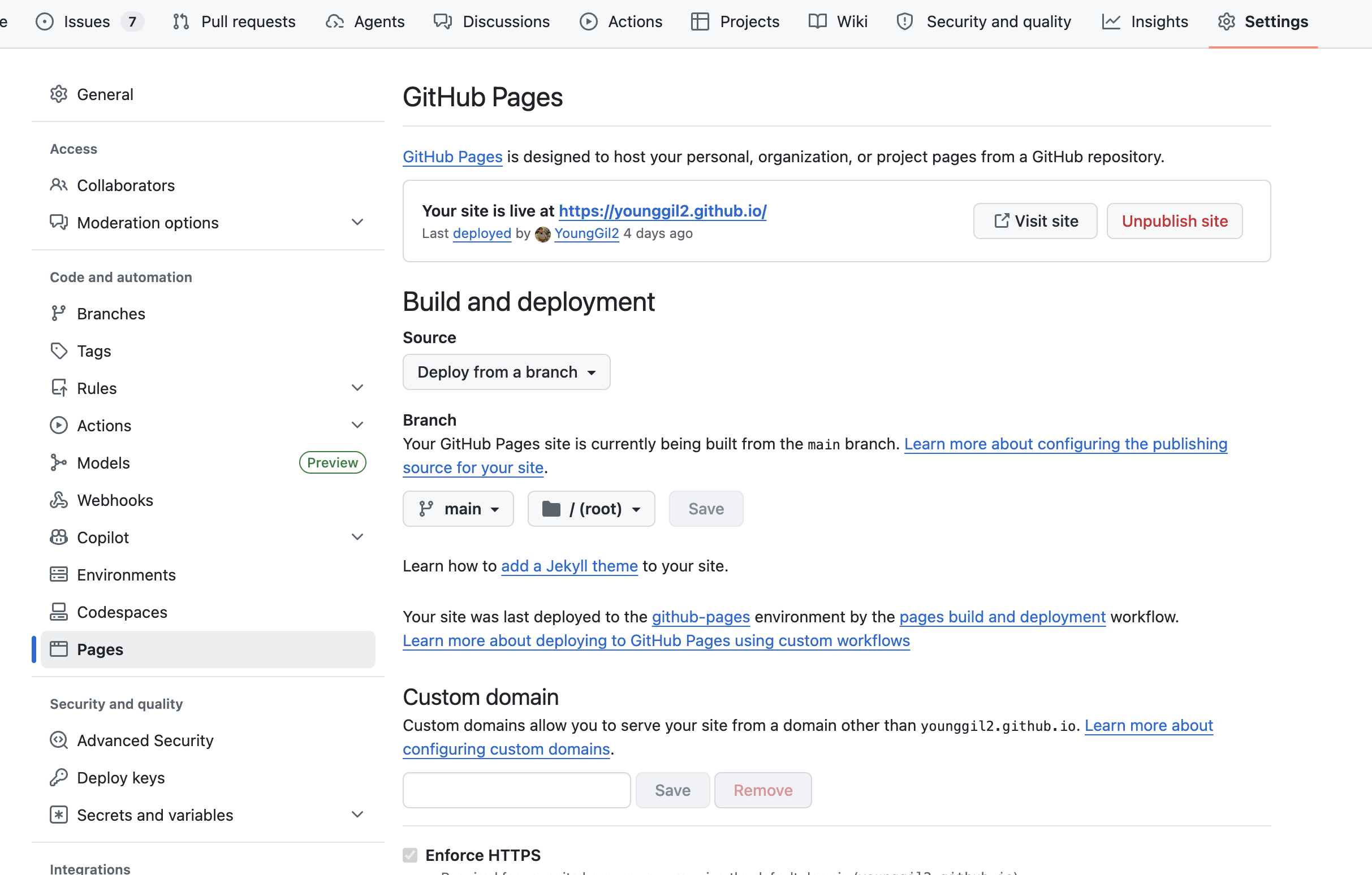1372x875 pixels.
Task: Click the Save button for custom domain
Action: pyautogui.click(x=672, y=790)
